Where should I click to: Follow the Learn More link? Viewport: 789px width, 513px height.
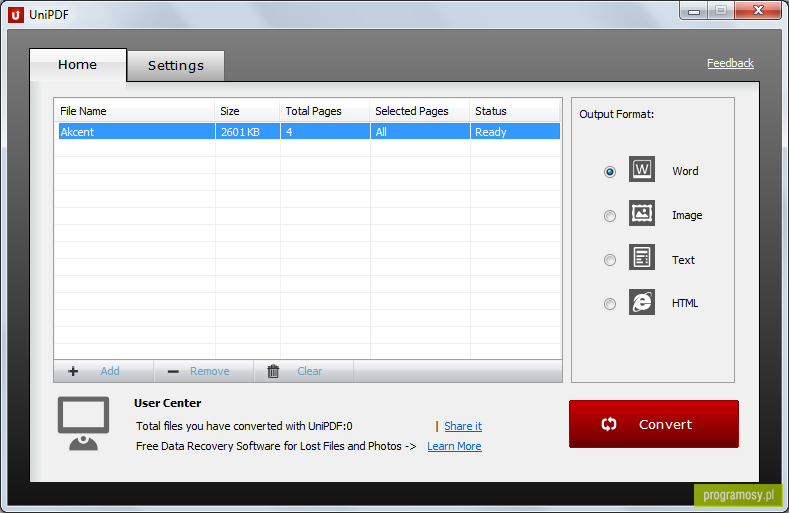click(454, 446)
